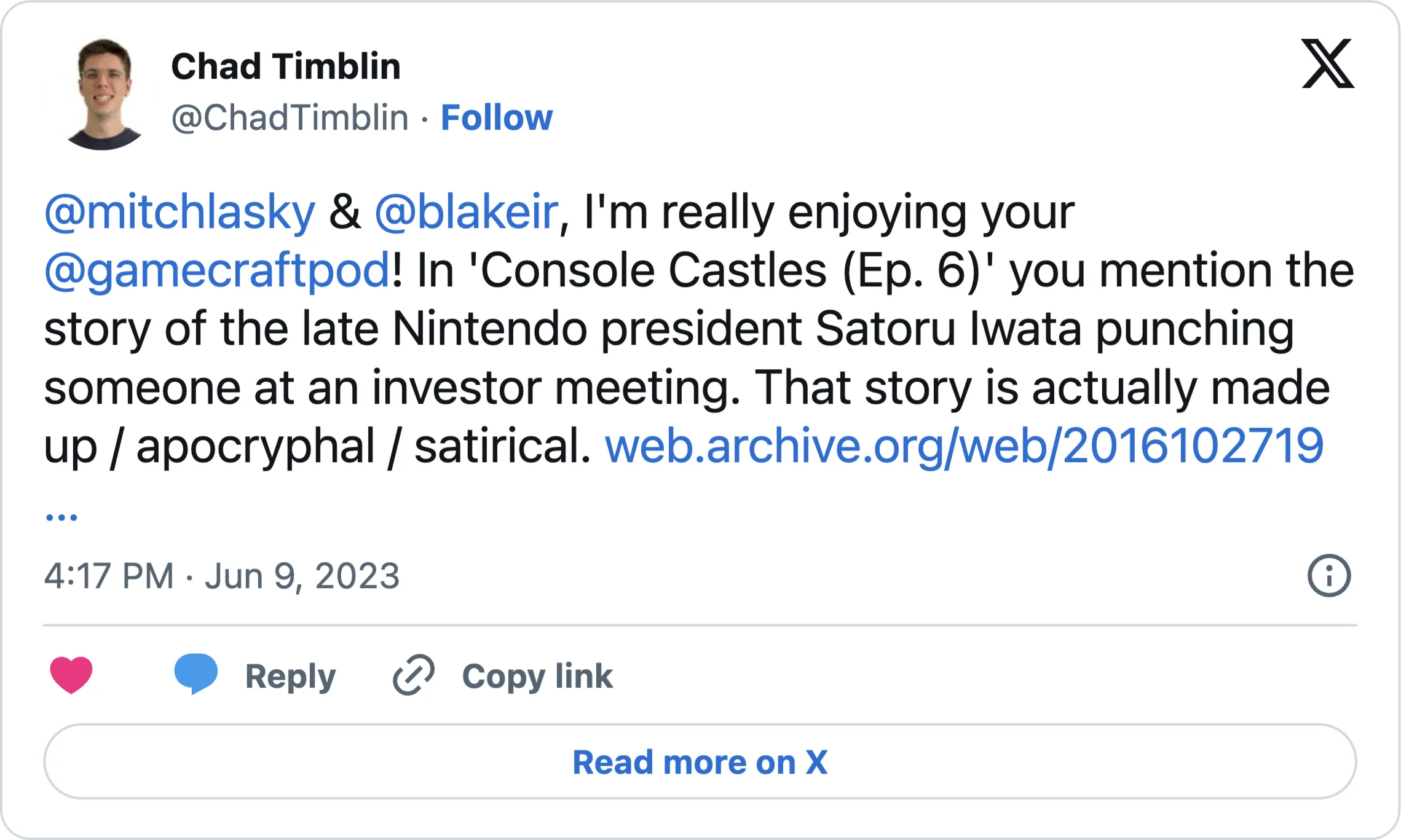Viewport: 1401px width, 840px height.
Task: Click the heart icon to like the tweet
Action: 71,675
